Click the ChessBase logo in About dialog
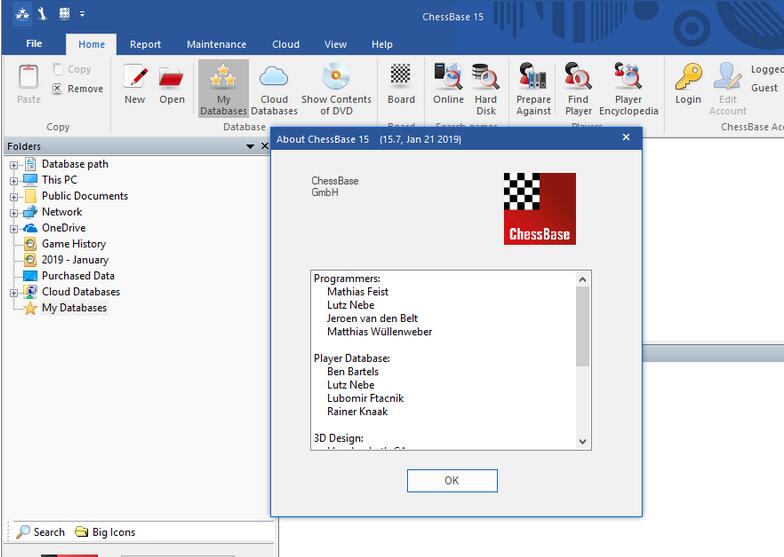Screen dimensions: 784x557 tap(540, 208)
